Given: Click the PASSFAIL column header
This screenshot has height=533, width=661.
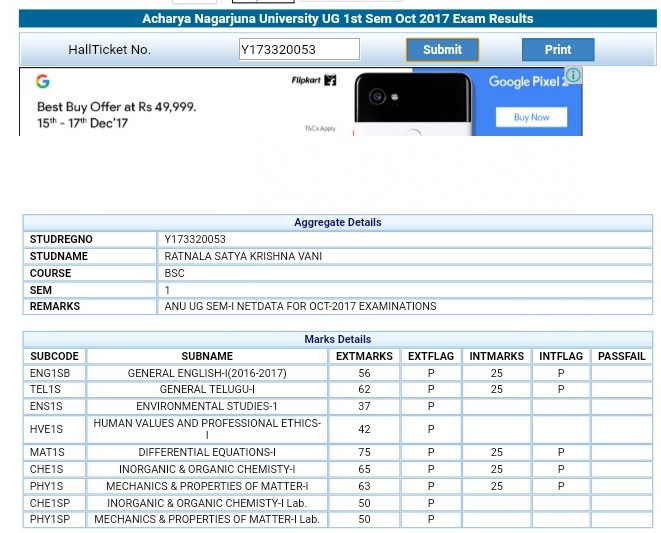Looking at the screenshot, I should (621, 356).
